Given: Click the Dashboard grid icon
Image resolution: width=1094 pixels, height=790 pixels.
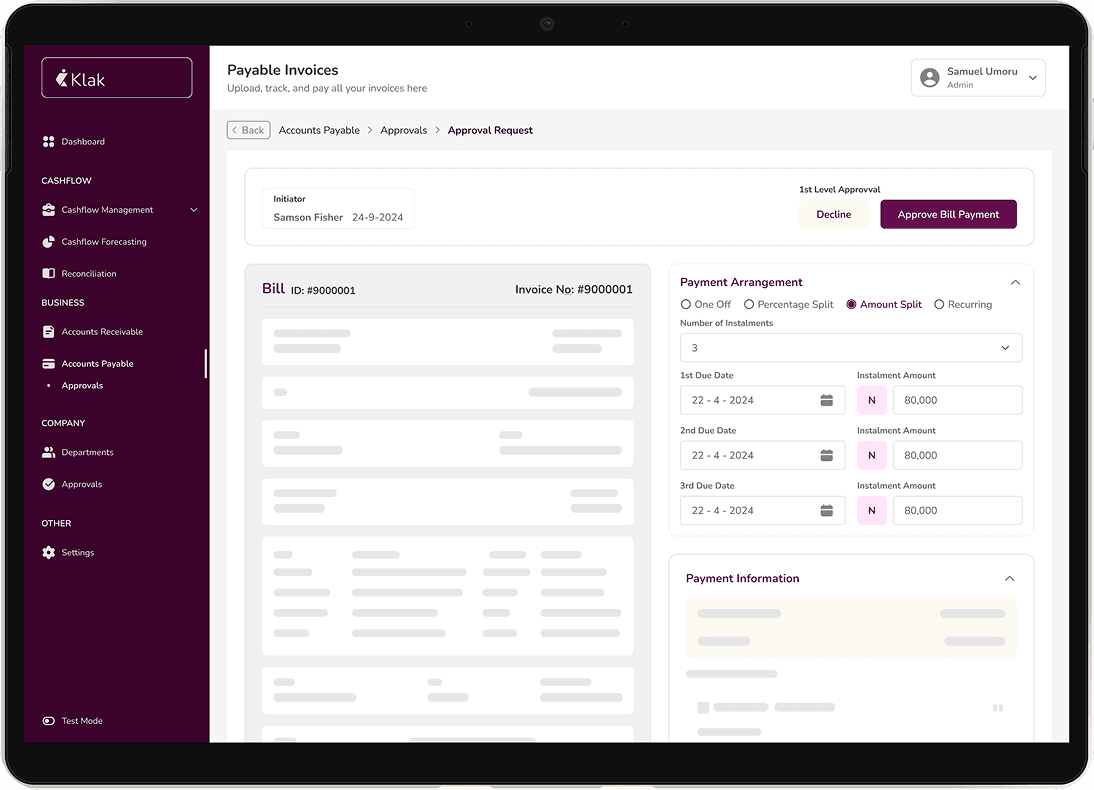Looking at the screenshot, I should point(48,142).
